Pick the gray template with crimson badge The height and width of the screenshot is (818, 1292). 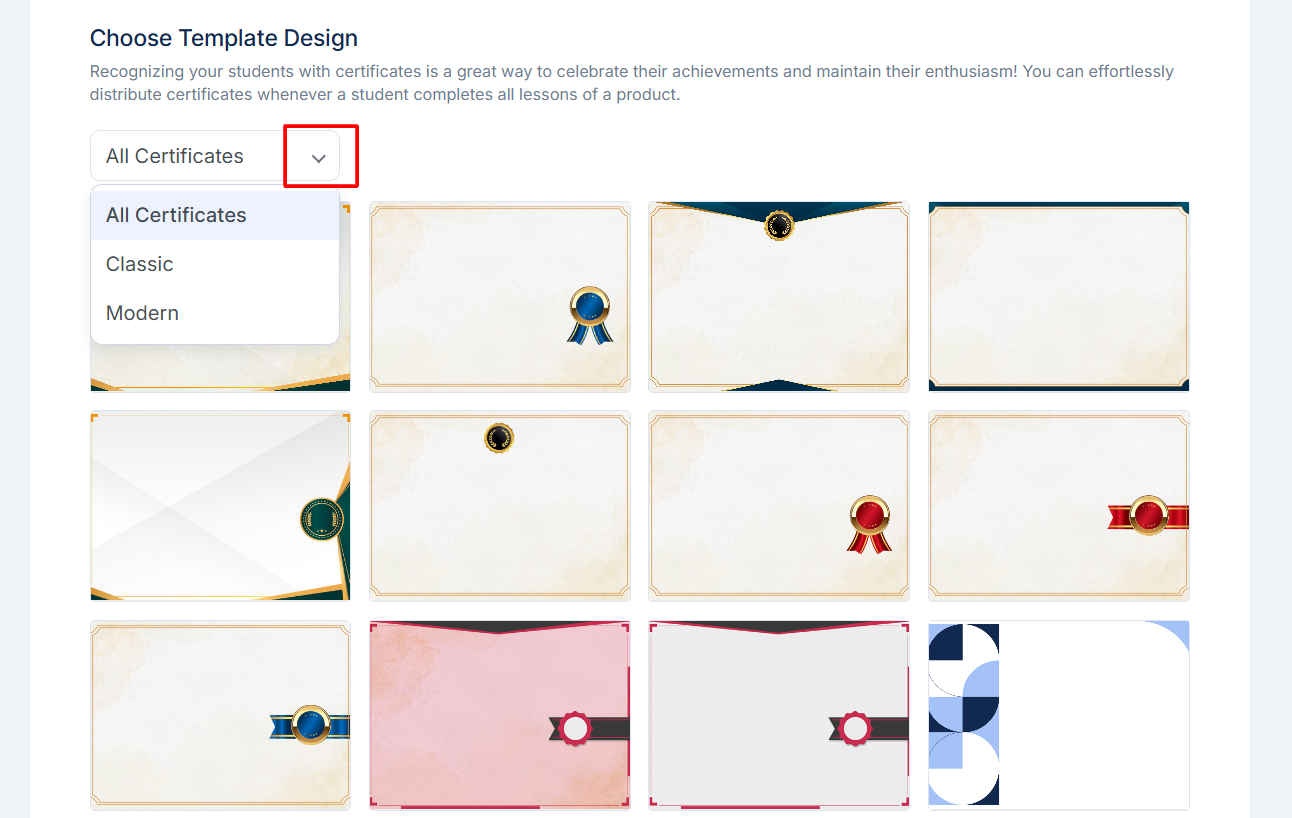tap(779, 715)
